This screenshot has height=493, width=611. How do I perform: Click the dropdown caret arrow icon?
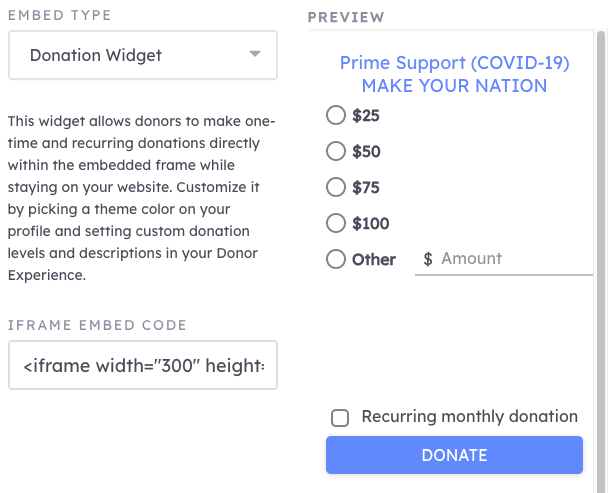255,54
